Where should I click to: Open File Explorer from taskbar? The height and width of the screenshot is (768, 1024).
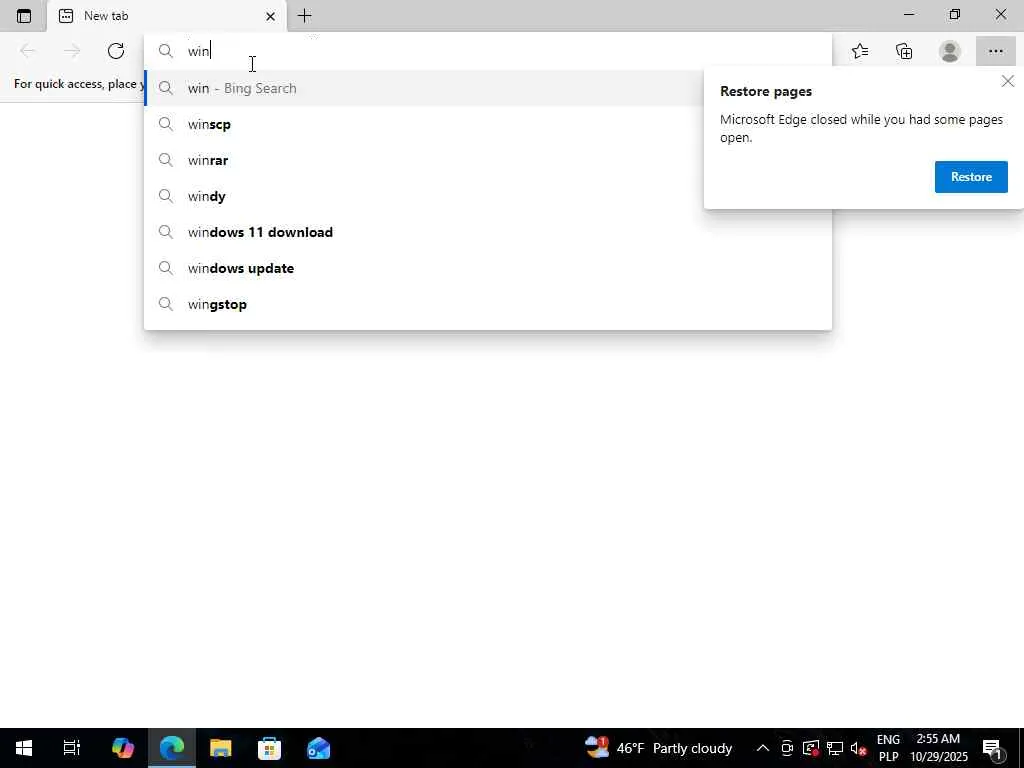tap(221, 748)
